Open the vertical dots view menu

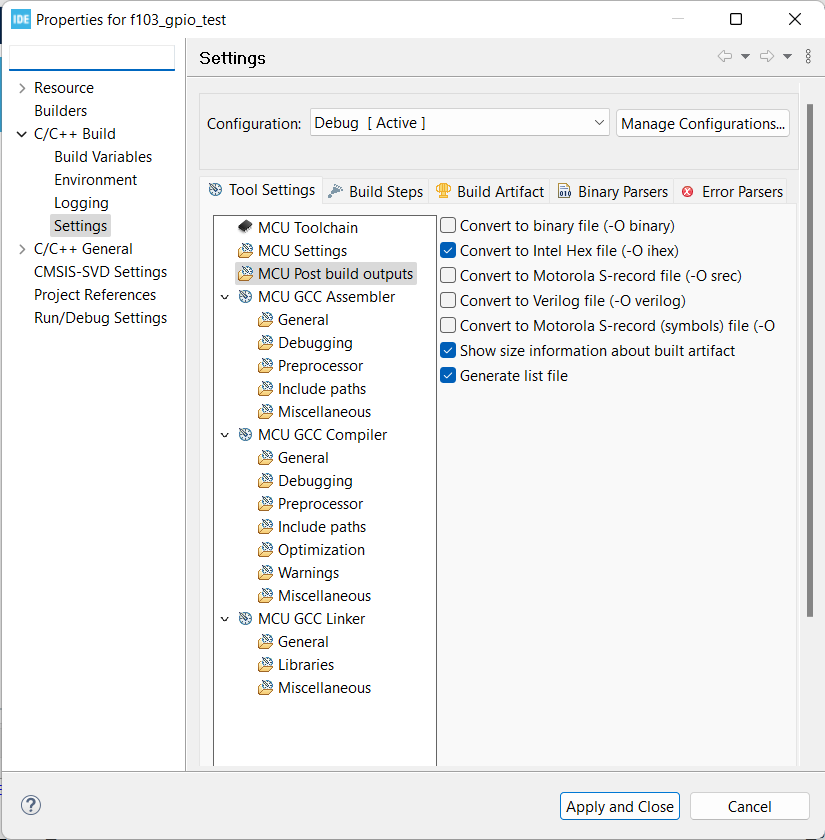tap(808, 56)
